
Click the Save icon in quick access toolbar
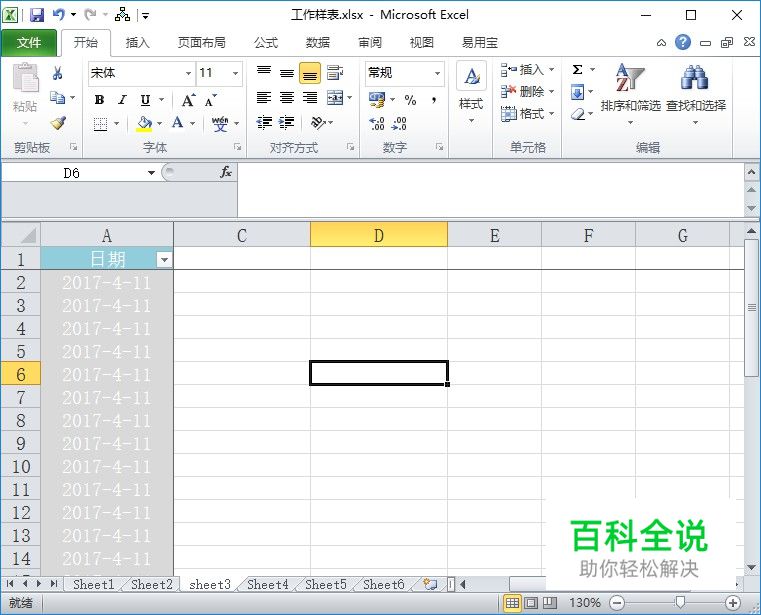click(x=37, y=15)
